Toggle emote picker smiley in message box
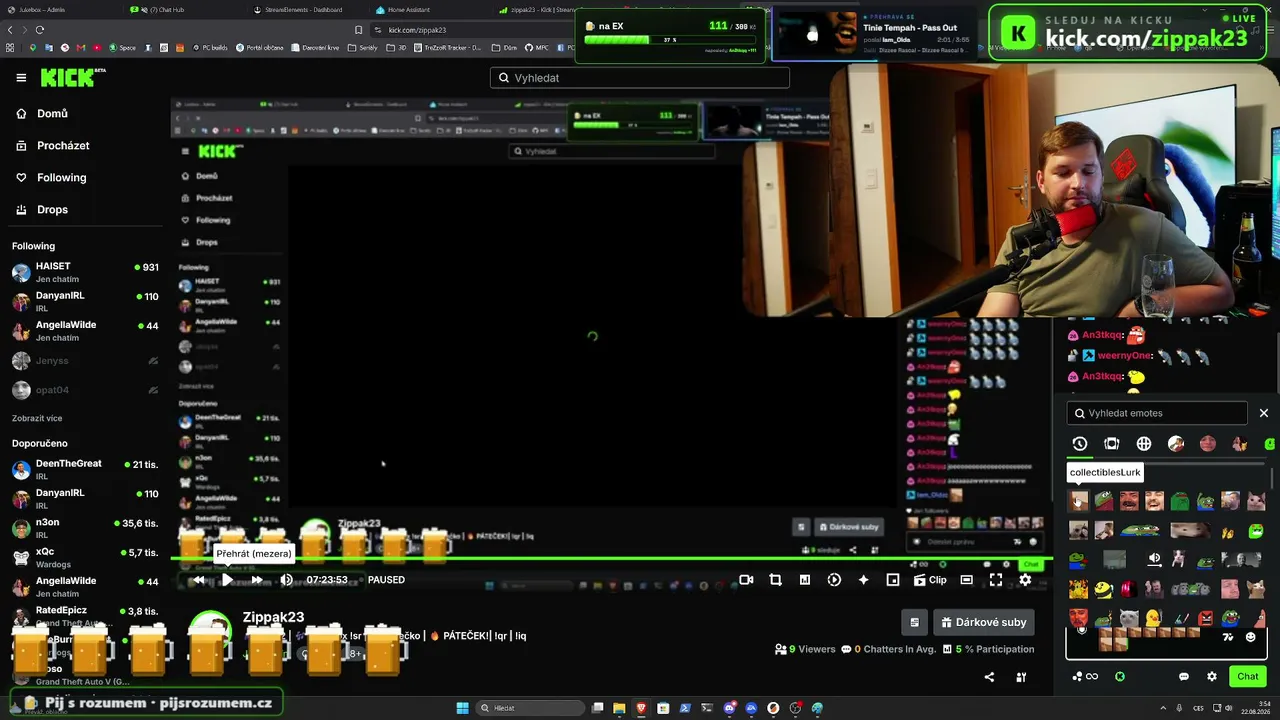Viewport: 1280px width, 720px height. tap(1250, 637)
